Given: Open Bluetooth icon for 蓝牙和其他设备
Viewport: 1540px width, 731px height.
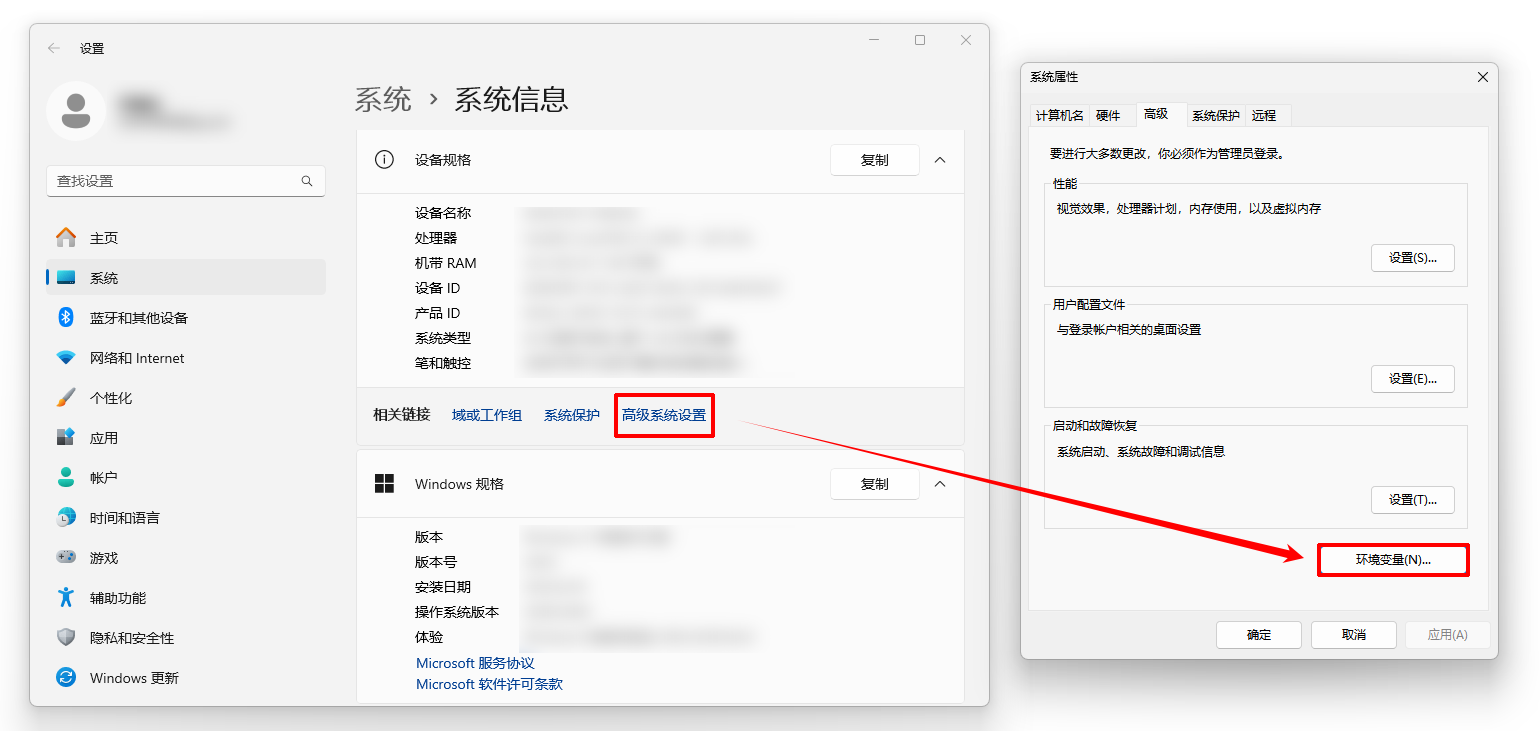Looking at the screenshot, I should [66, 317].
